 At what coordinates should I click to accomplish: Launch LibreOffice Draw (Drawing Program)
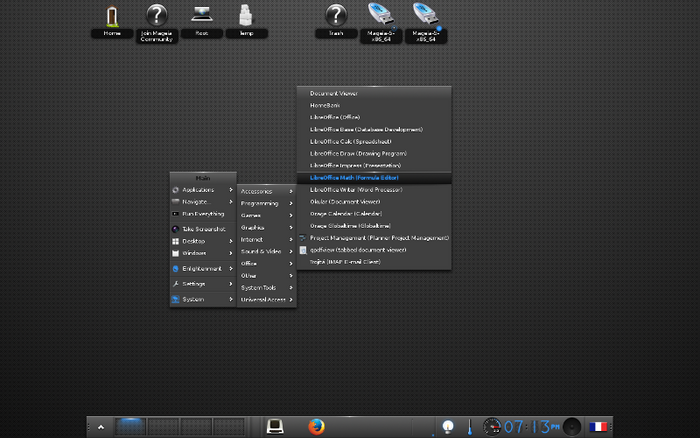pyautogui.click(x=374, y=154)
